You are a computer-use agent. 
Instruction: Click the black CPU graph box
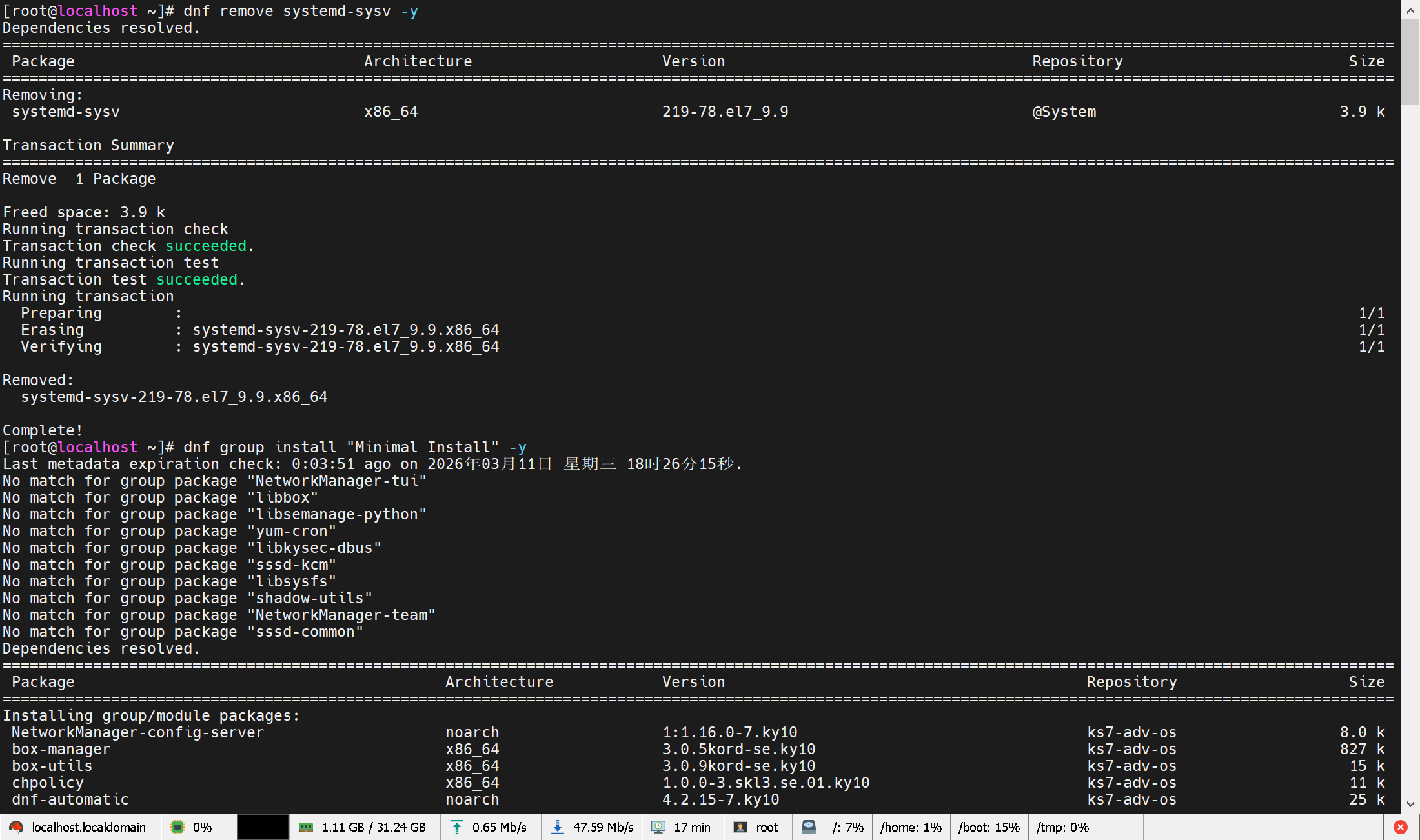(263, 827)
